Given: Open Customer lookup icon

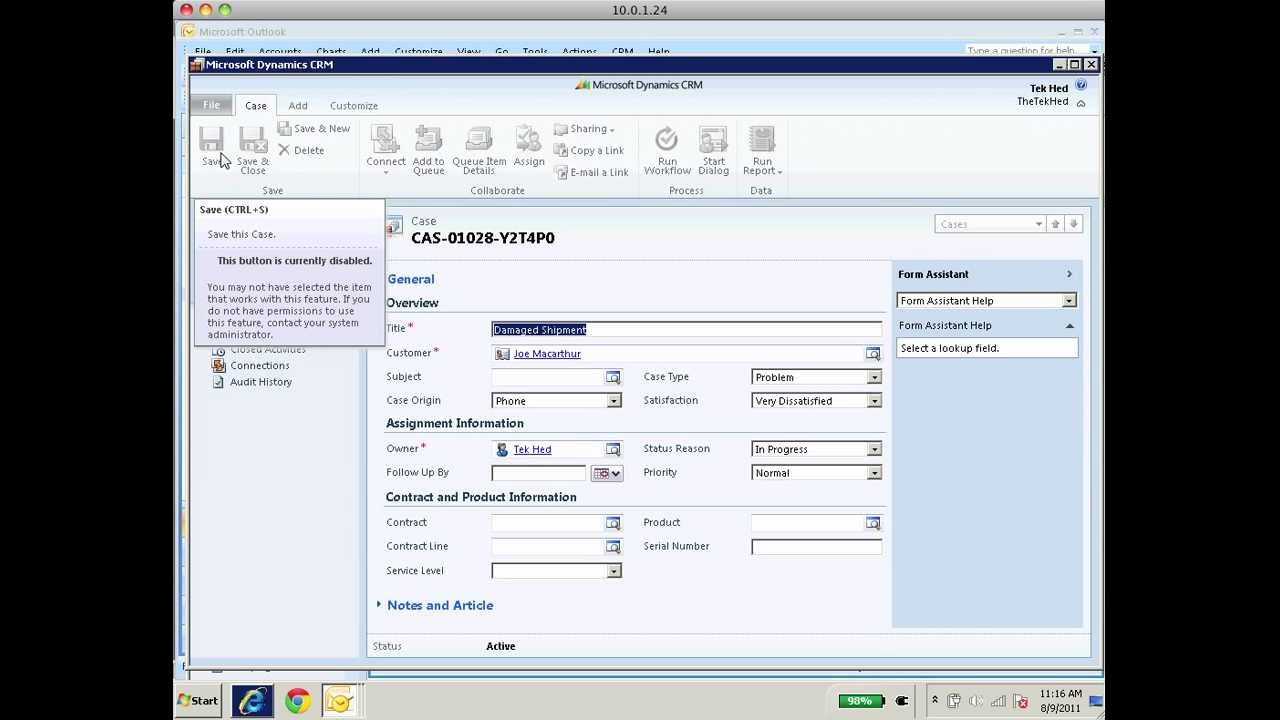Looking at the screenshot, I should point(873,354).
